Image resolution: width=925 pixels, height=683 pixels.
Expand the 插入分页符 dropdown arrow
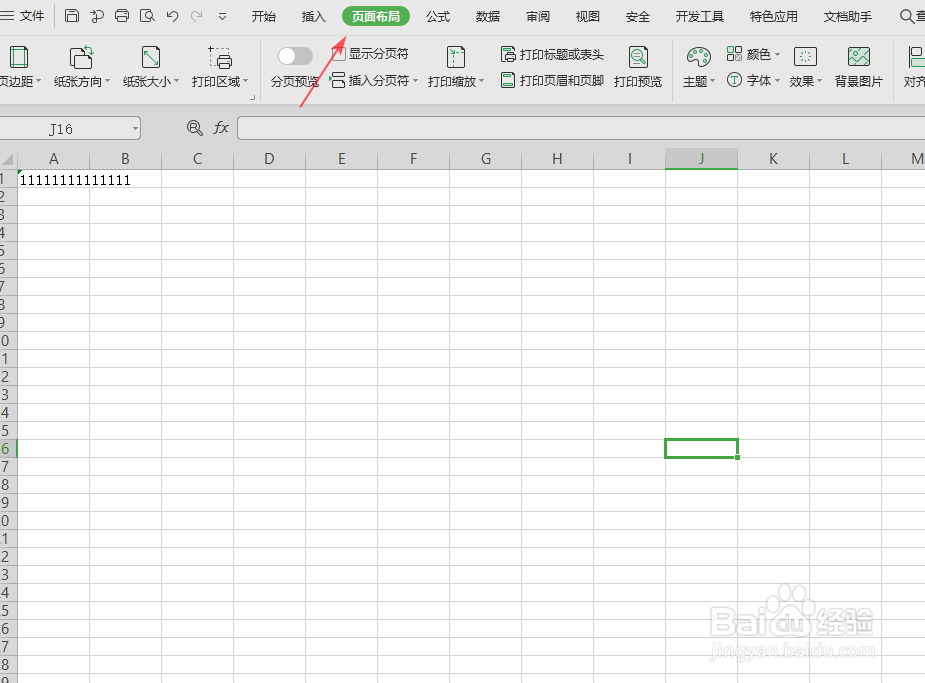coord(415,80)
